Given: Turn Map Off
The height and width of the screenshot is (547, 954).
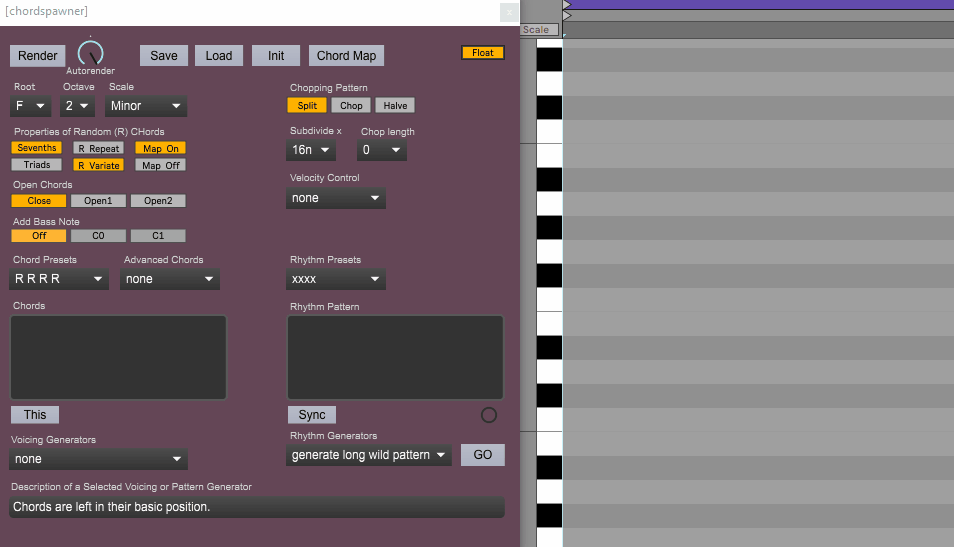Looking at the screenshot, I should click(x=161, y=165).
